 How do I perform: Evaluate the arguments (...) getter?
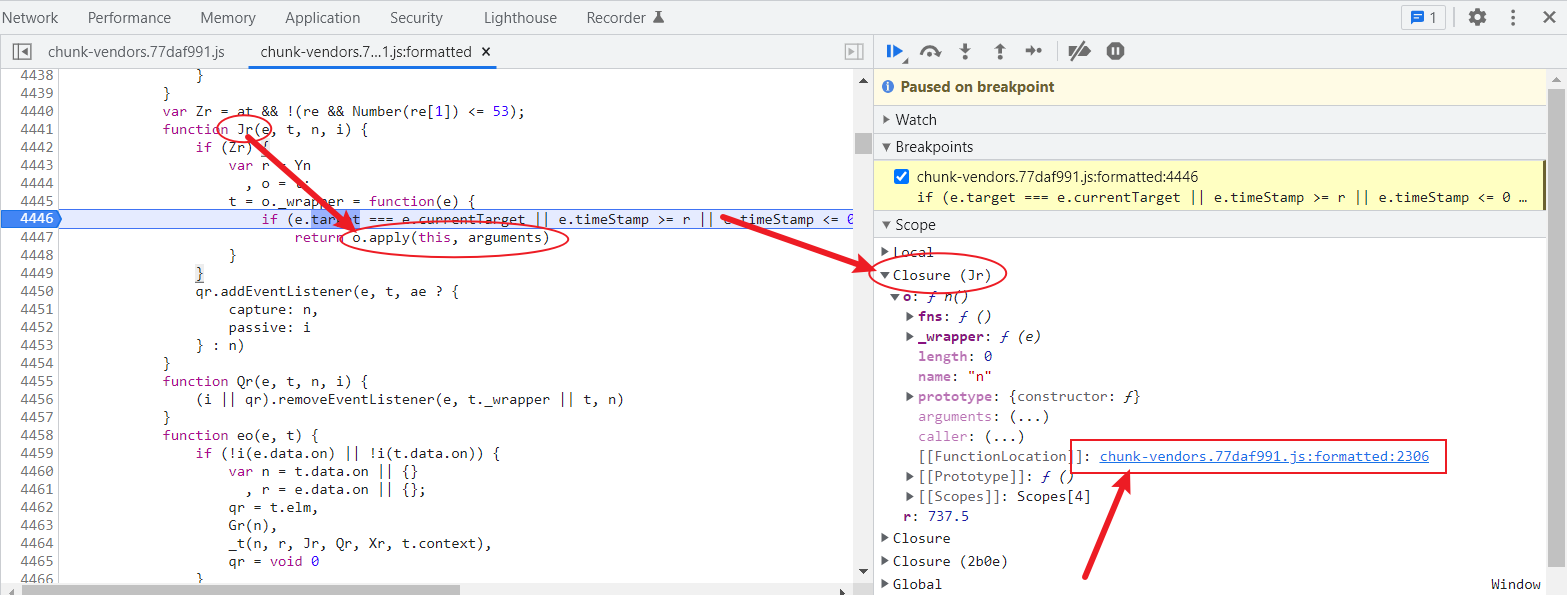[x=1028, y=417]
